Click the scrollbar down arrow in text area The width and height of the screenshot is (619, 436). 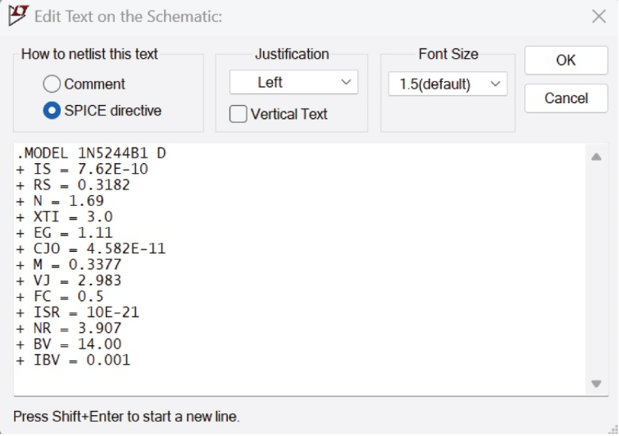[x=596, y=383]
